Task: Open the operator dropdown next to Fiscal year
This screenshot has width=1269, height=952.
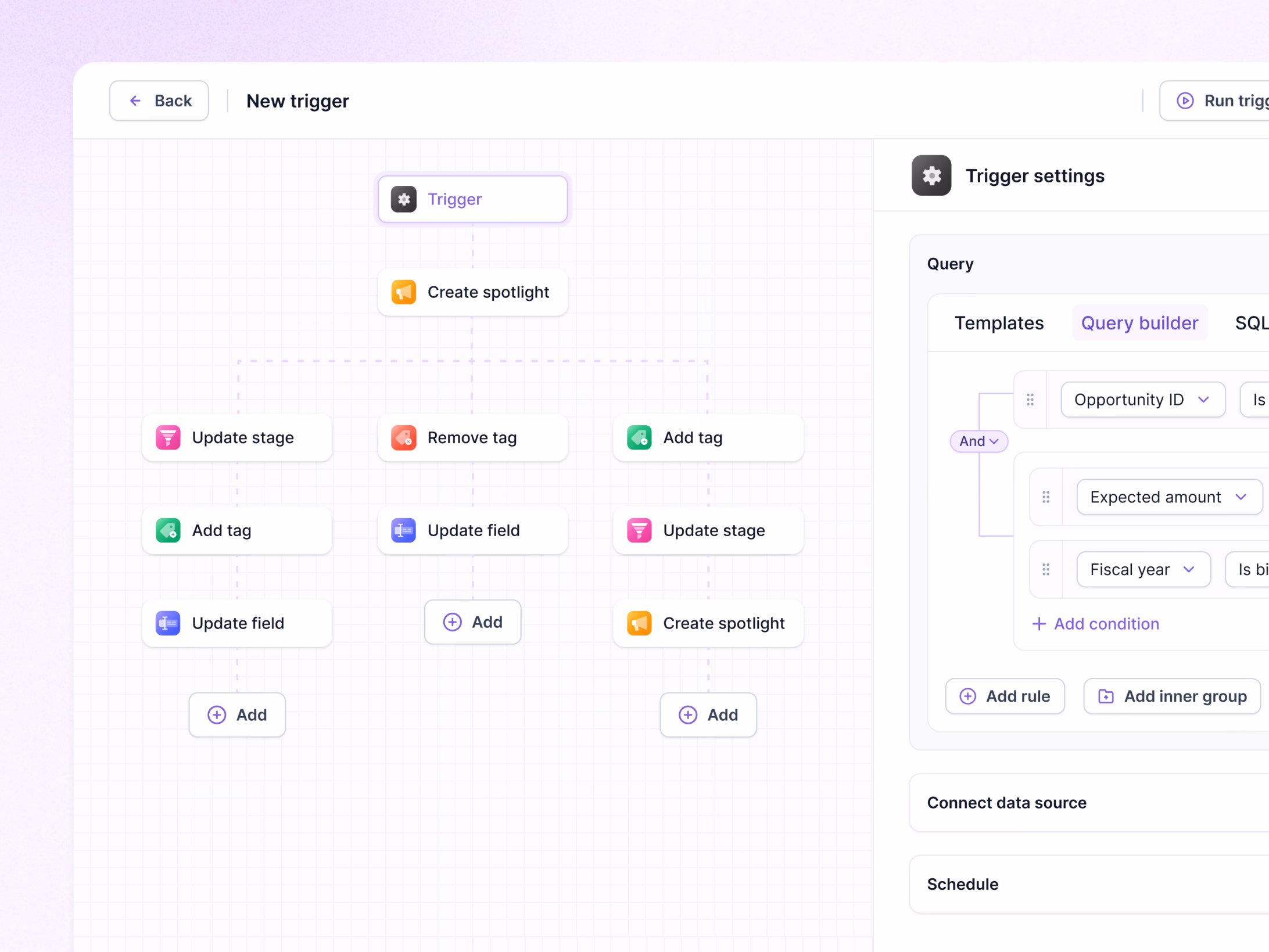Action: pyautogui.click(x=1248, y=570)
